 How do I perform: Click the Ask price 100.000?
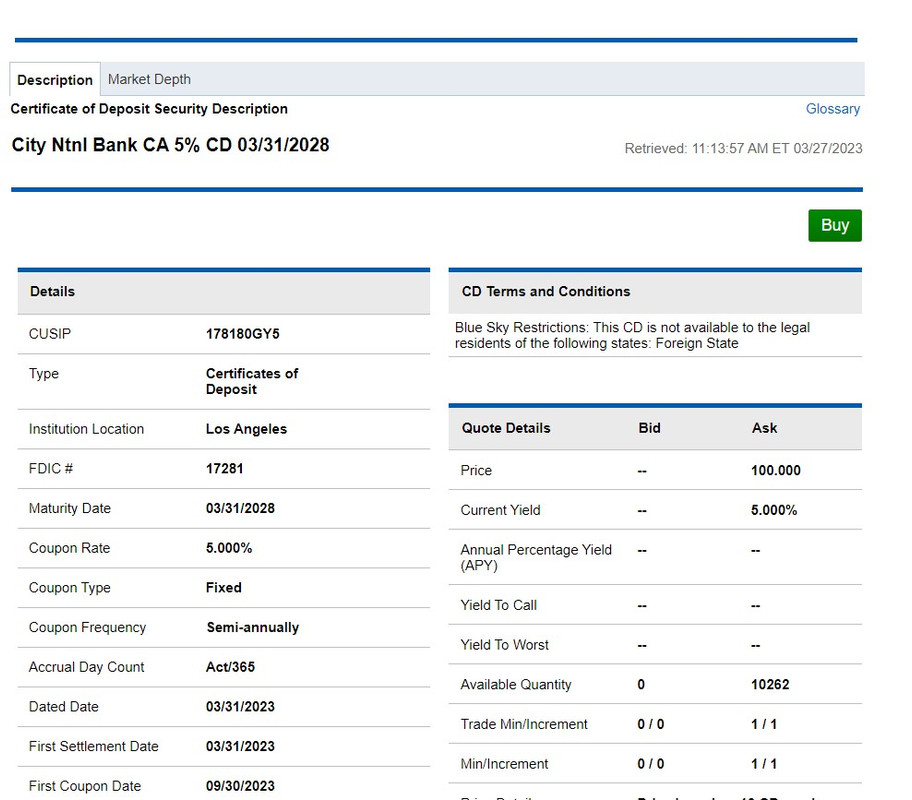point(775,470)
